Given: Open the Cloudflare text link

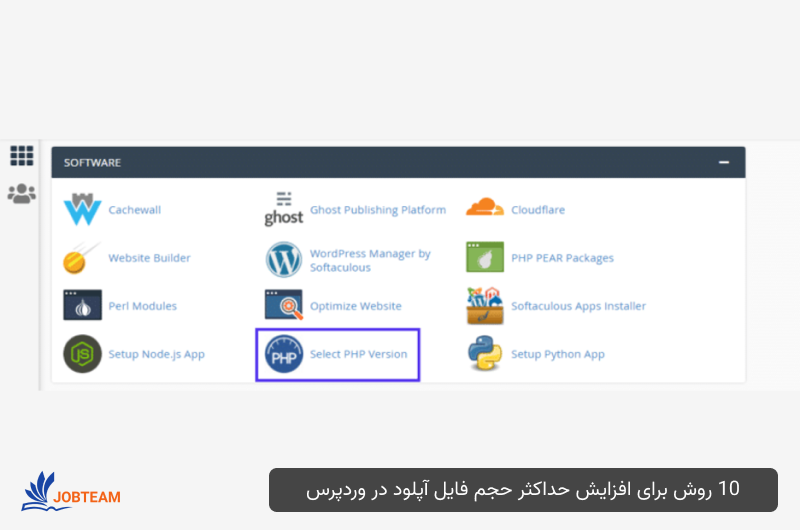Looking at the screenshot, I should pos(538,210).
